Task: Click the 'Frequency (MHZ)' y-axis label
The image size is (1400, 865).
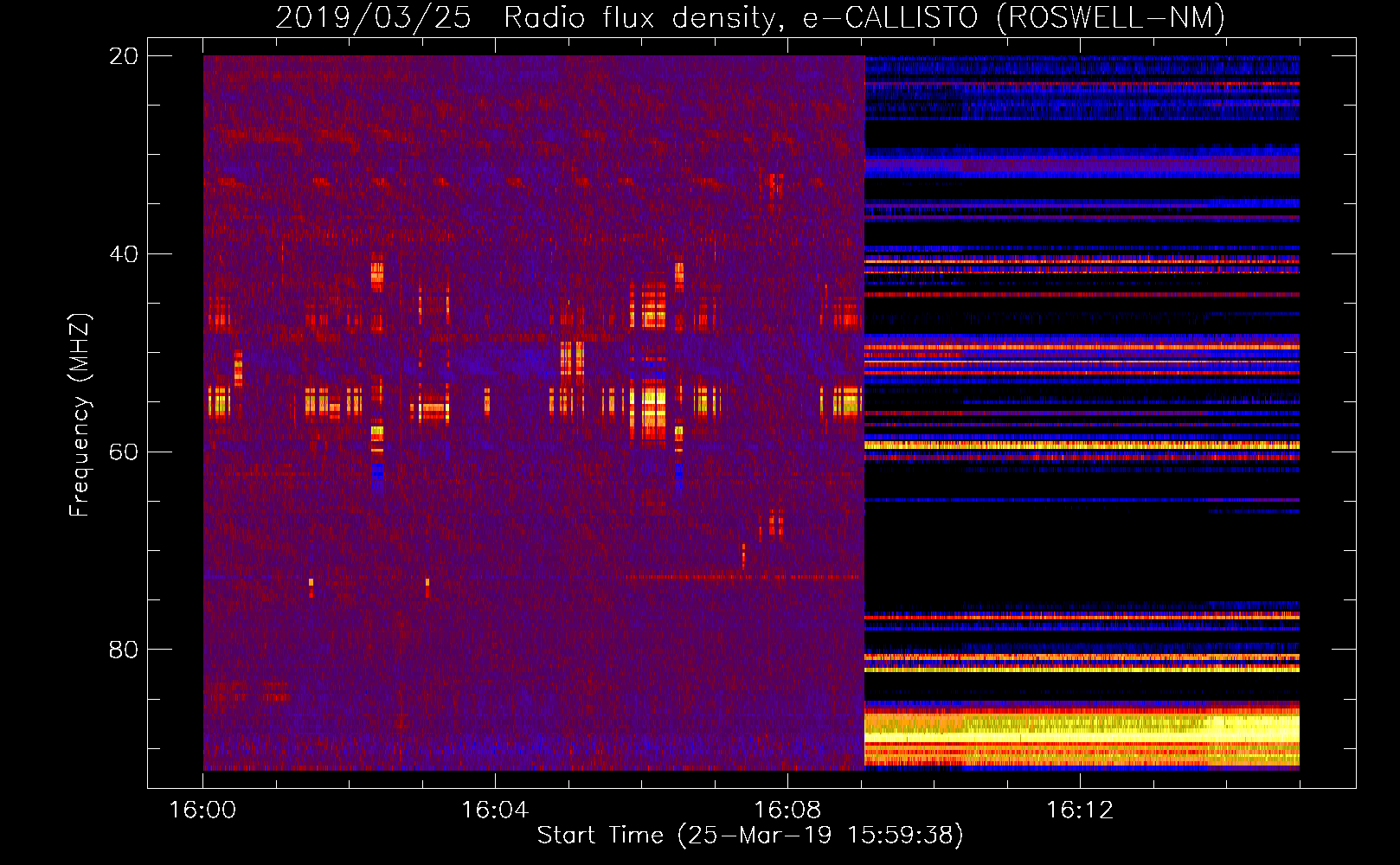Action: tap(80, 414)
